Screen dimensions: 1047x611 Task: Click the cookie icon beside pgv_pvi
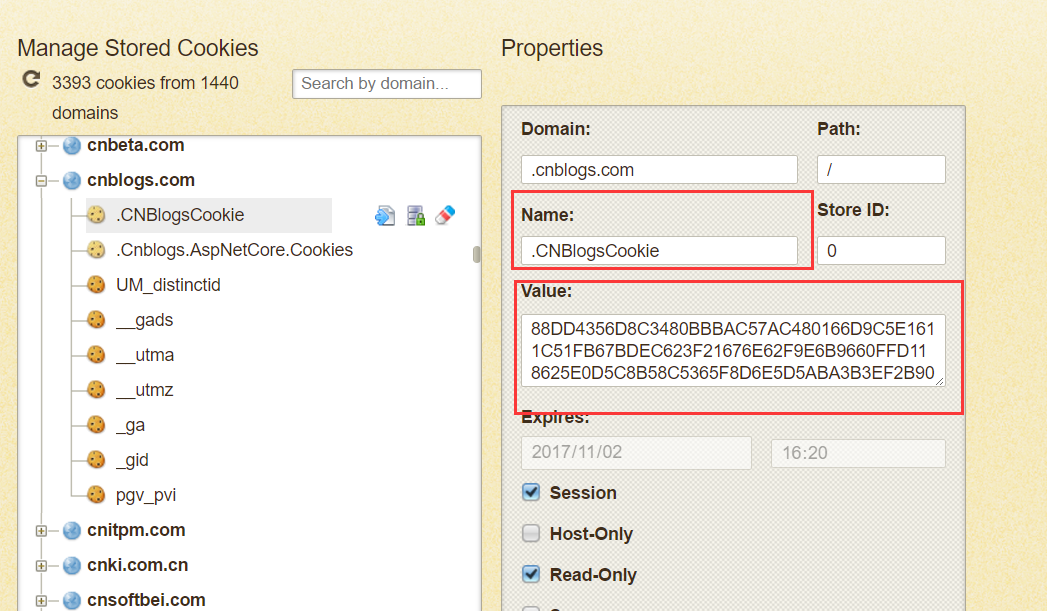[x=96, y=494]
